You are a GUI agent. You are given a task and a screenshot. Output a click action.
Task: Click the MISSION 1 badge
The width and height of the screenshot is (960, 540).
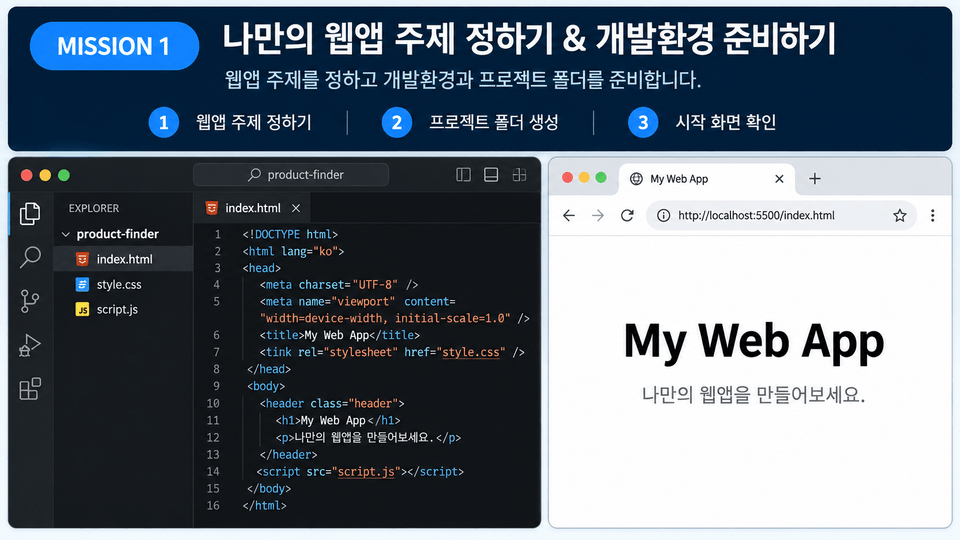coord(114,46)
